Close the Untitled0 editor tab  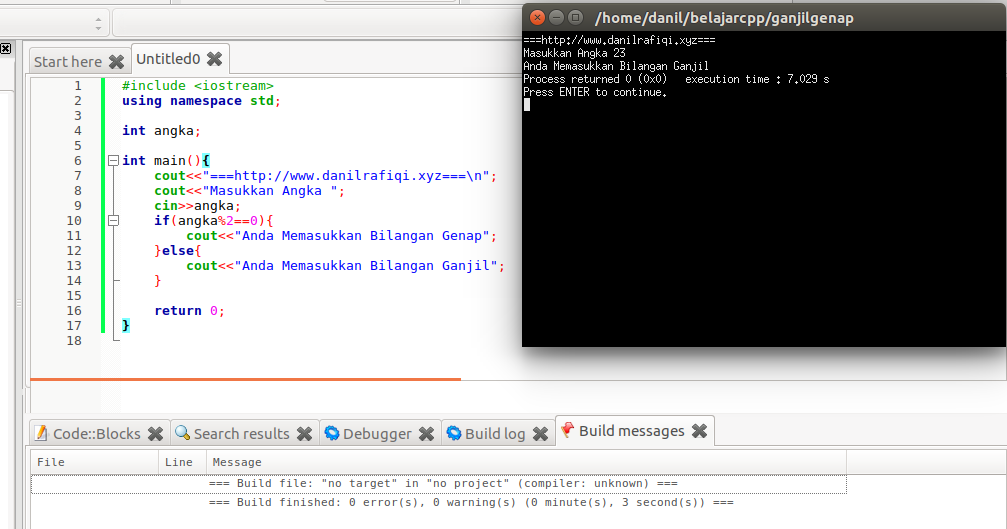[x=215, y=59]
